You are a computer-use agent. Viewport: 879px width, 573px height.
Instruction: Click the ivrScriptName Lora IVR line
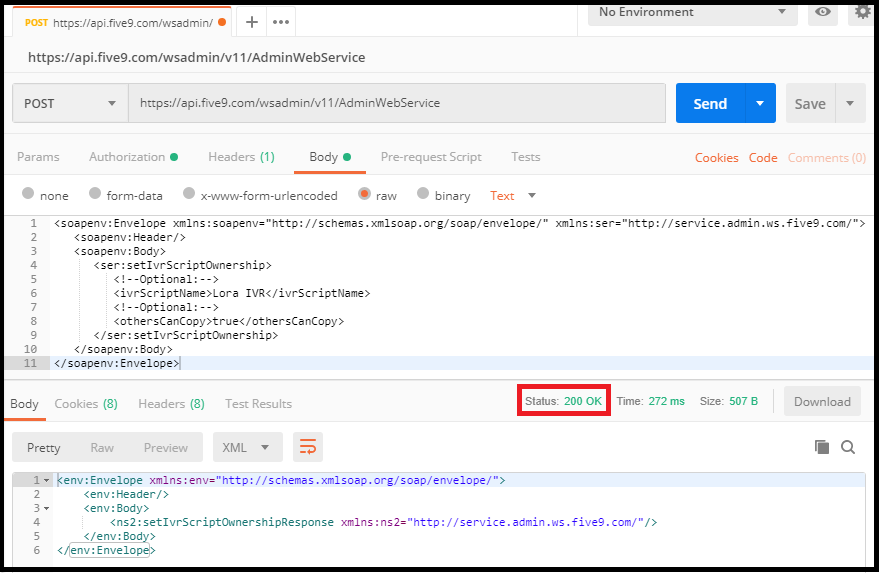[x=242, y=293]
